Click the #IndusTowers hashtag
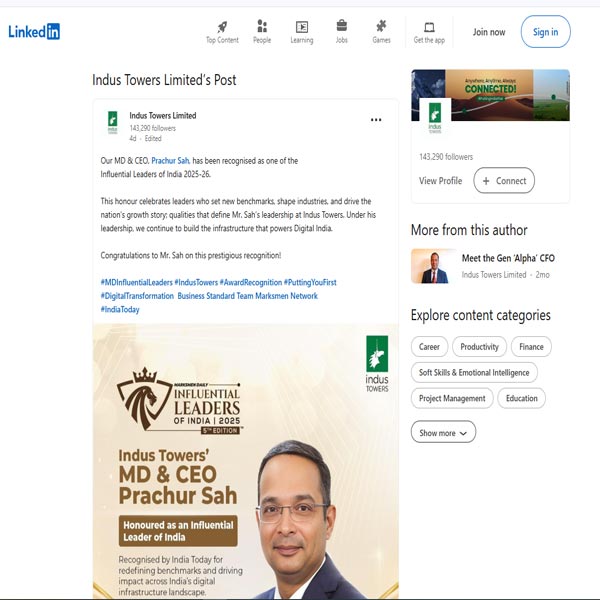The height and width of the screenshot is (600, 600). coord(196,282)
